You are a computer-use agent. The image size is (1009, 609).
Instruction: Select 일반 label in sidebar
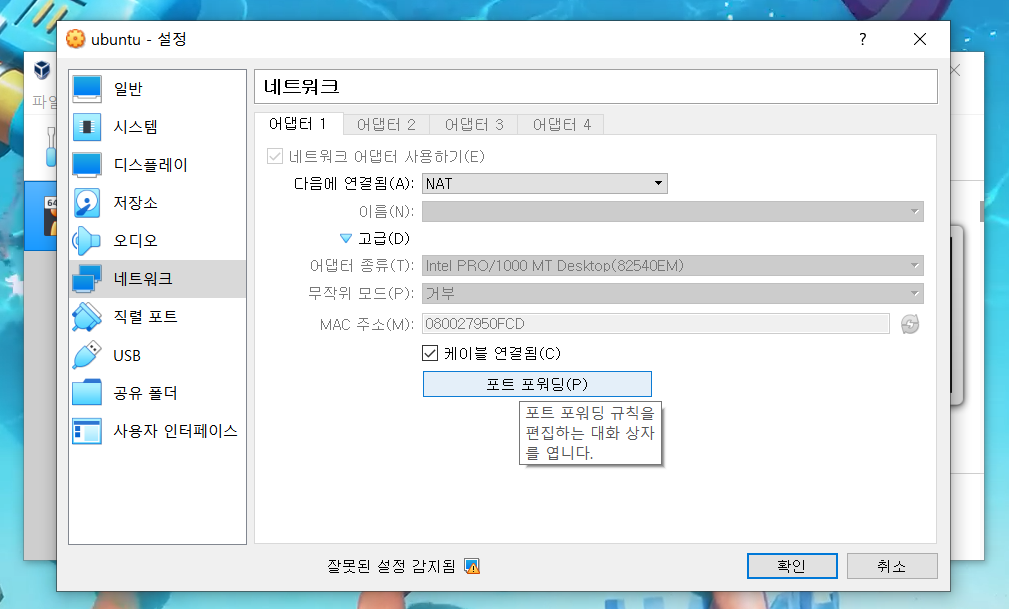click(x=128, y=89)
